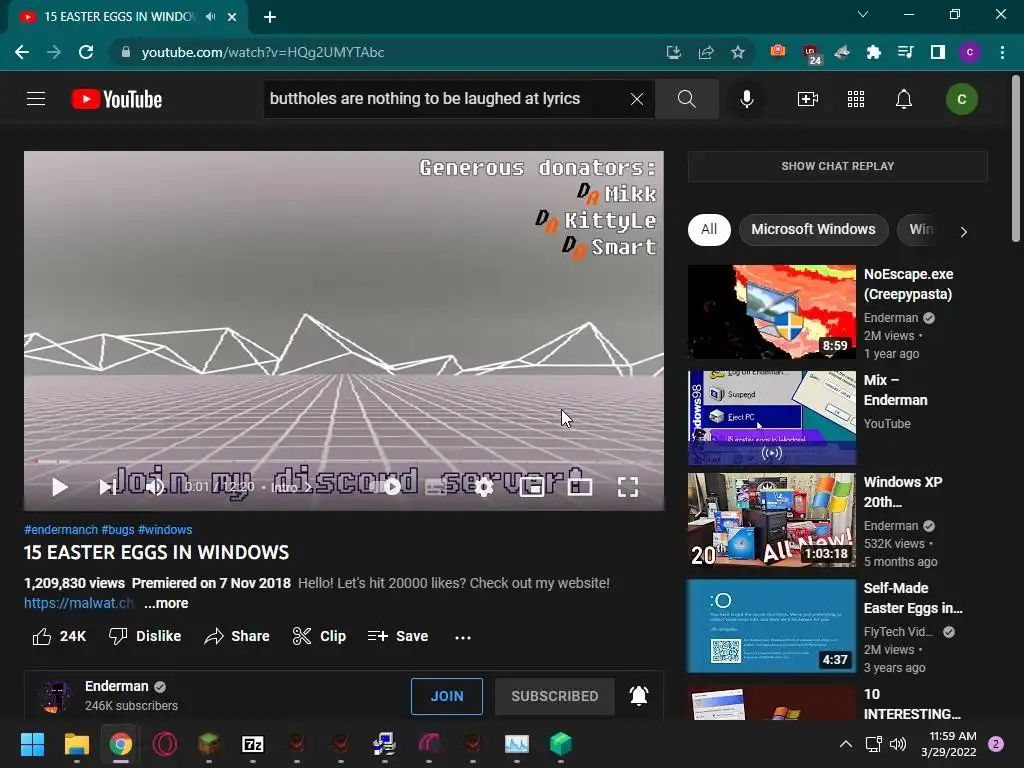Select the Microsoft Windows filter chip
The width and height of the screenshot is (1024, 768).
813,229
